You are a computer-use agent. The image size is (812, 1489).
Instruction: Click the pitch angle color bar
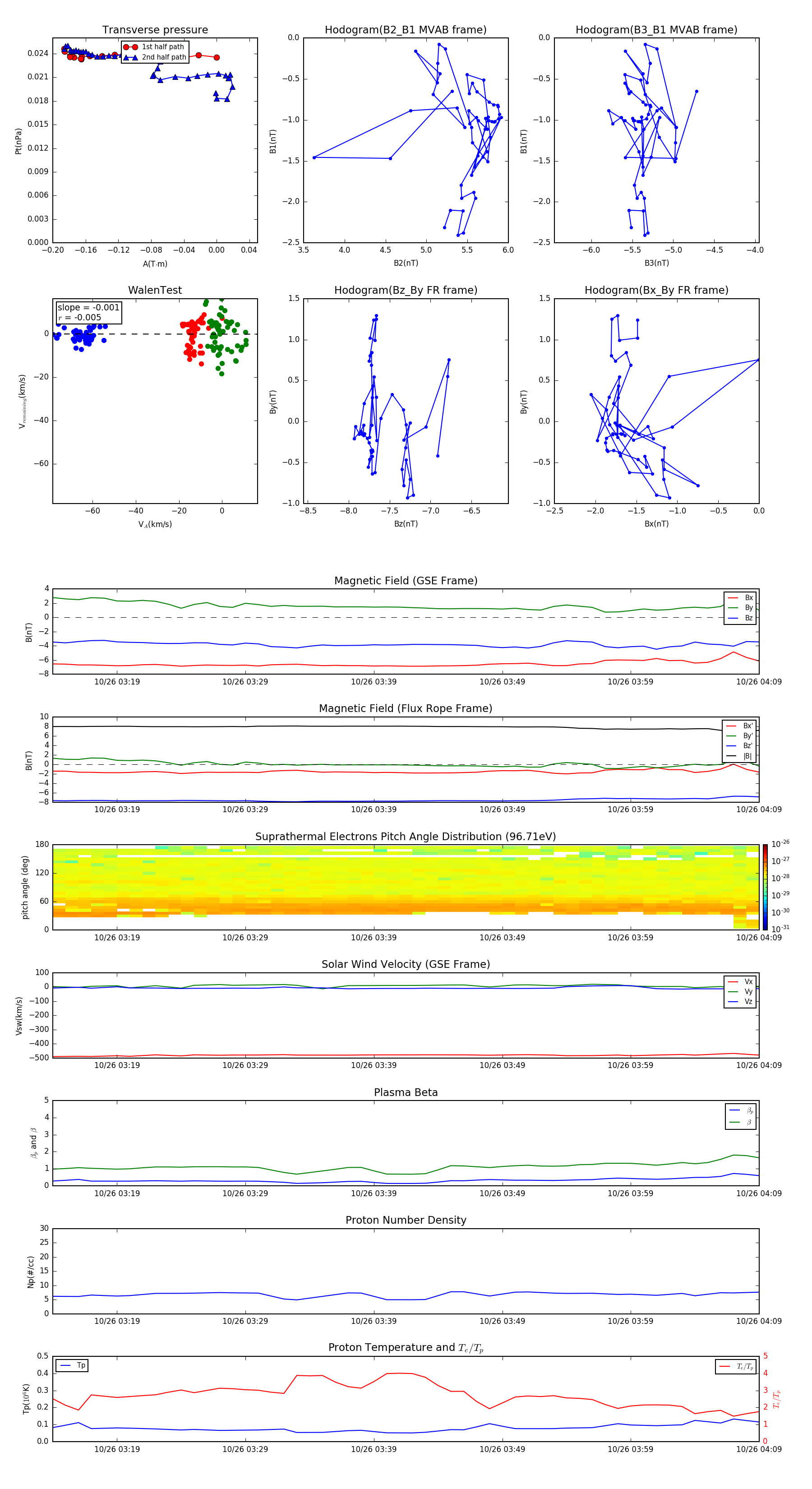coord(765,887)
